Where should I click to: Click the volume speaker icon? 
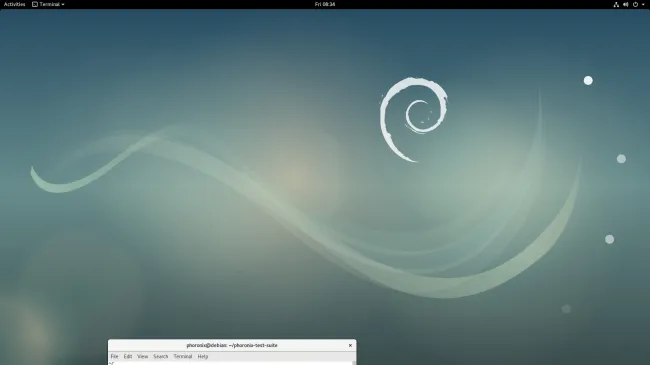[626, 4]
